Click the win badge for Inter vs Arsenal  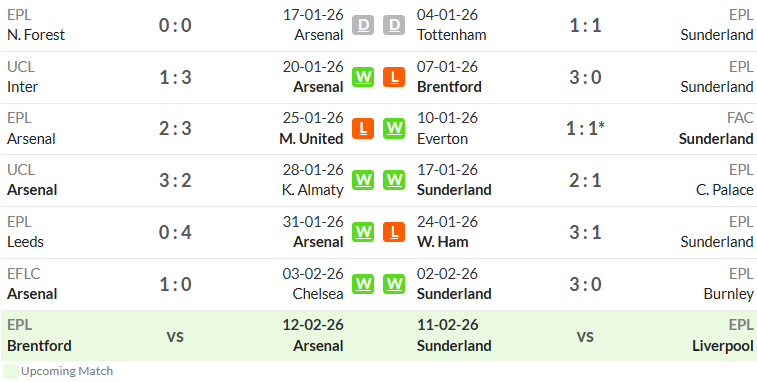pos(363,77)
